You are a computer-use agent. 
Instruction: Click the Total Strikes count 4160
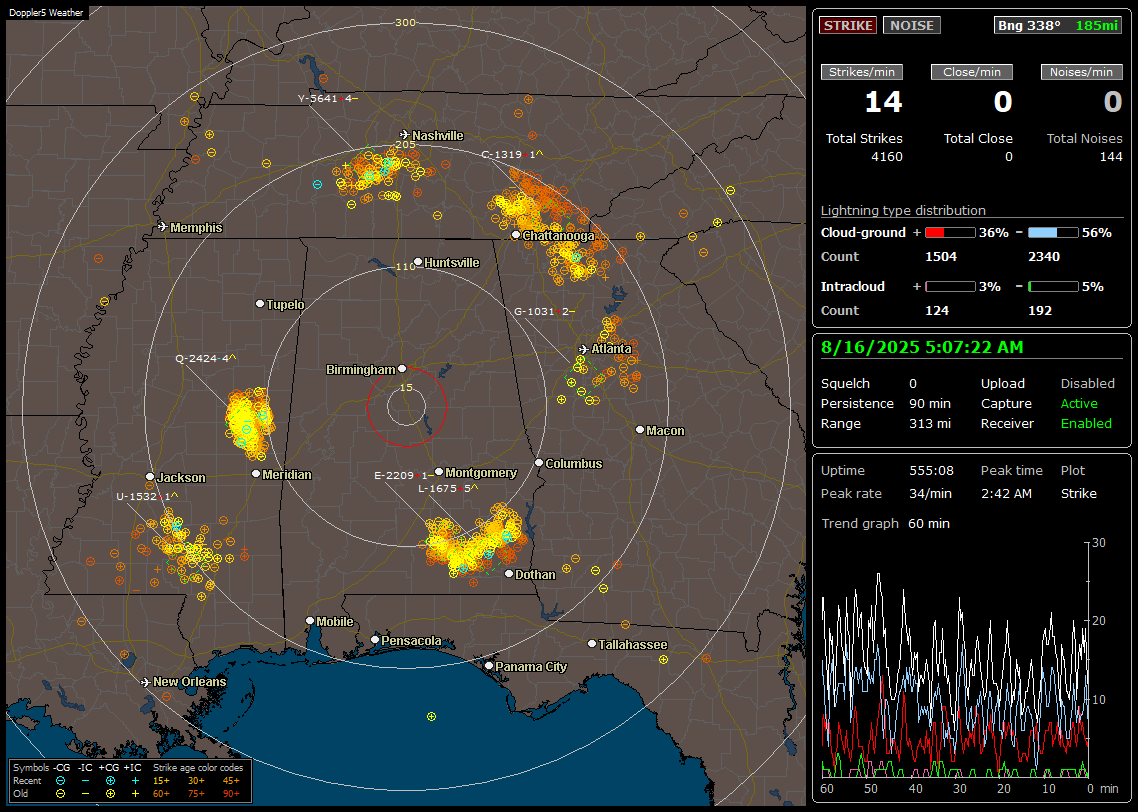pyautogui.click(x=886, y=157)
